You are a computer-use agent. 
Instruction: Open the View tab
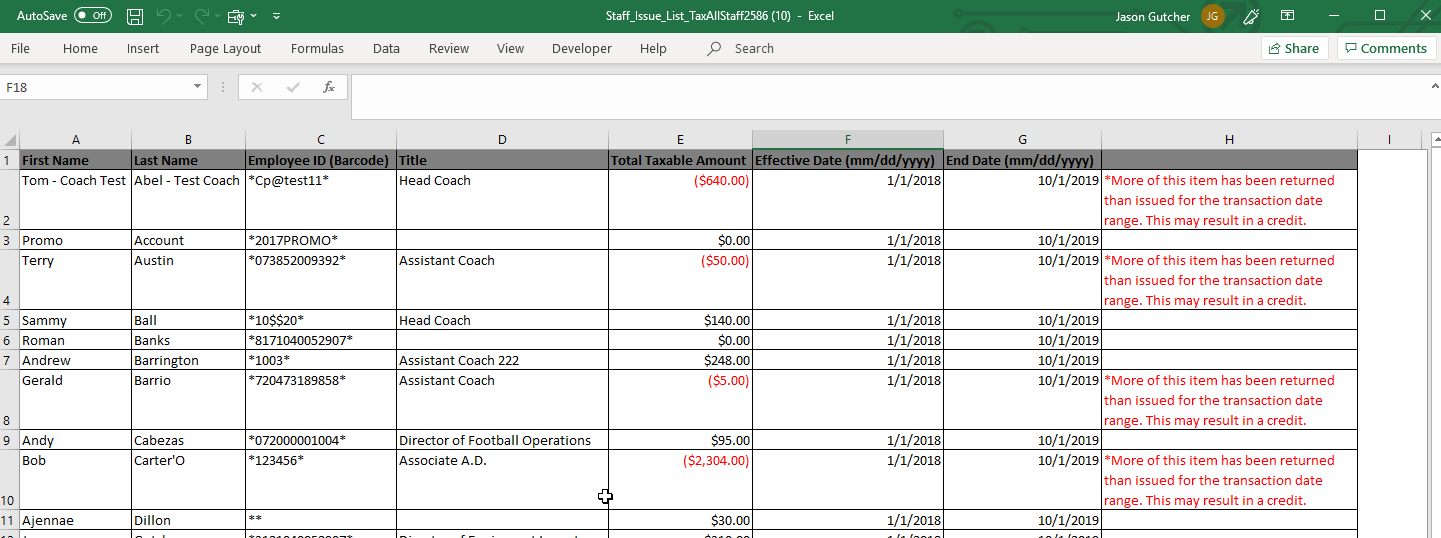coord(510,48)
